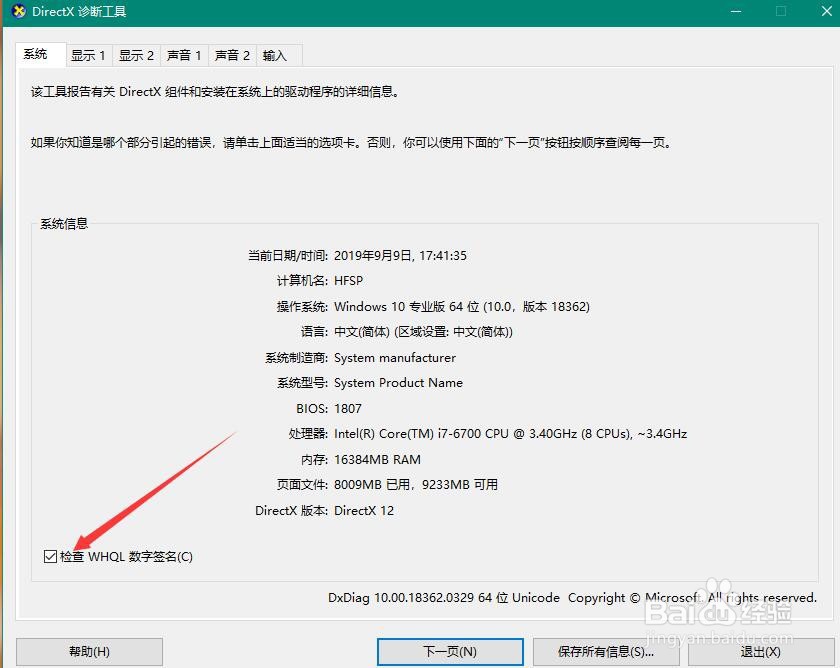Screen dimensions: 840x668
Task: Click the DirectX icon in the title bar
Action: click(19, 11)
